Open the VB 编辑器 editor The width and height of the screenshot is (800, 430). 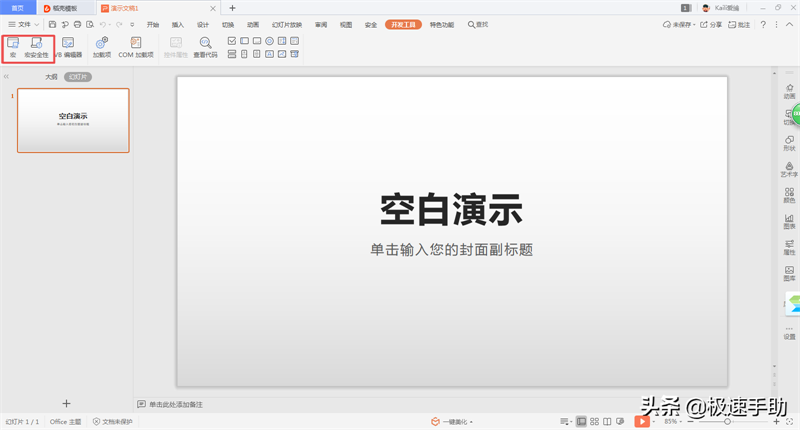pyautogui.click(x=68, y=47)
